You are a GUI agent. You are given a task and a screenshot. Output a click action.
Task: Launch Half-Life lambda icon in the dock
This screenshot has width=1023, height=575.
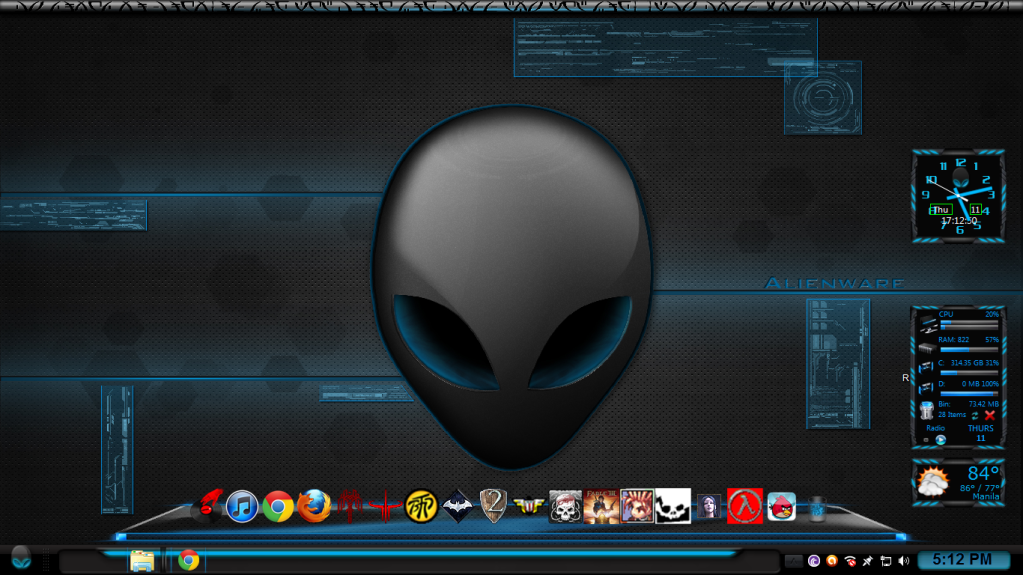[744, 506]
